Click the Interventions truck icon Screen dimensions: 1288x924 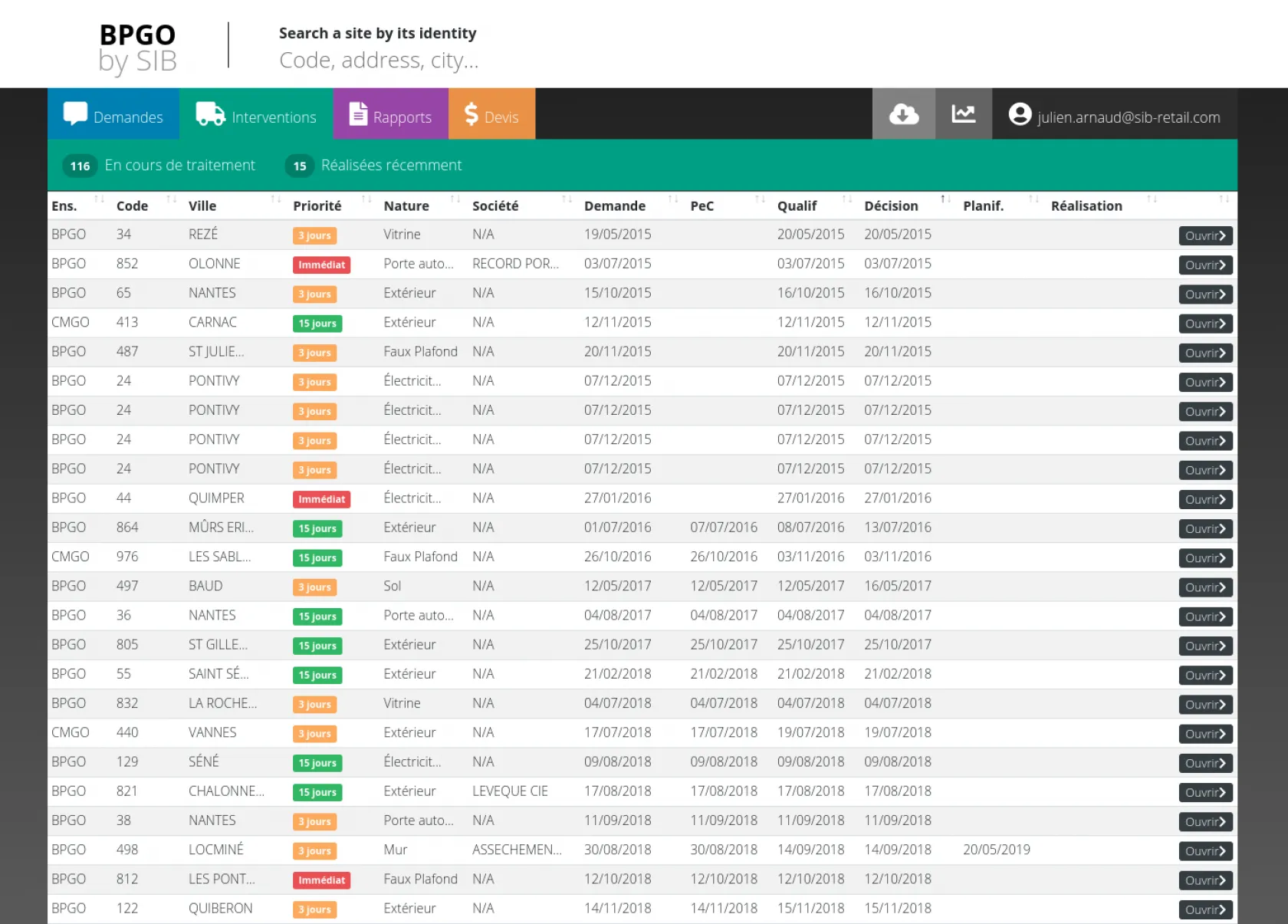[210, 113]
